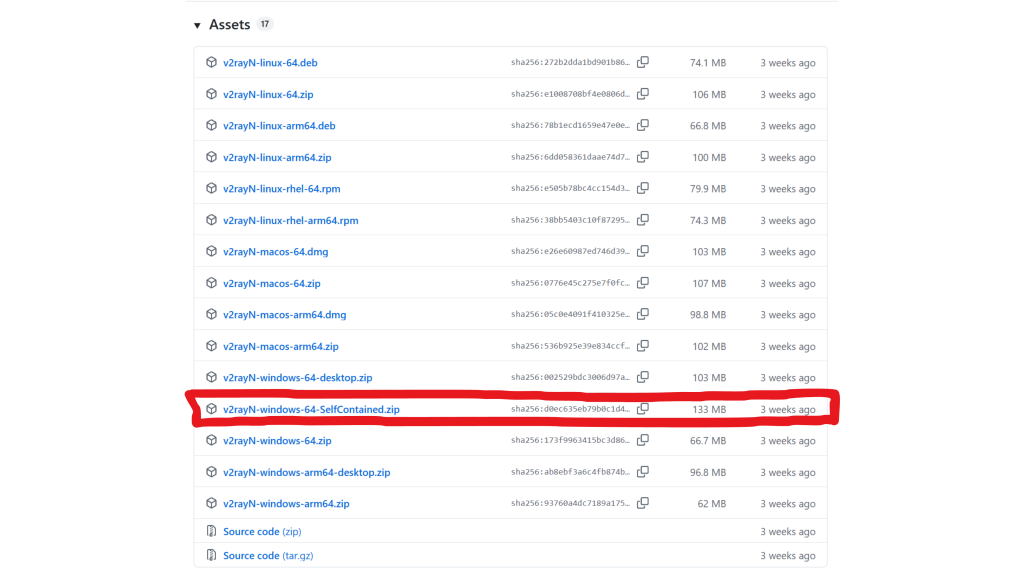The width and height of the screenshot is (1024, 576).
Task: Download v2rayN-macos-arm64.dmg
Action: tap(284, 315)
